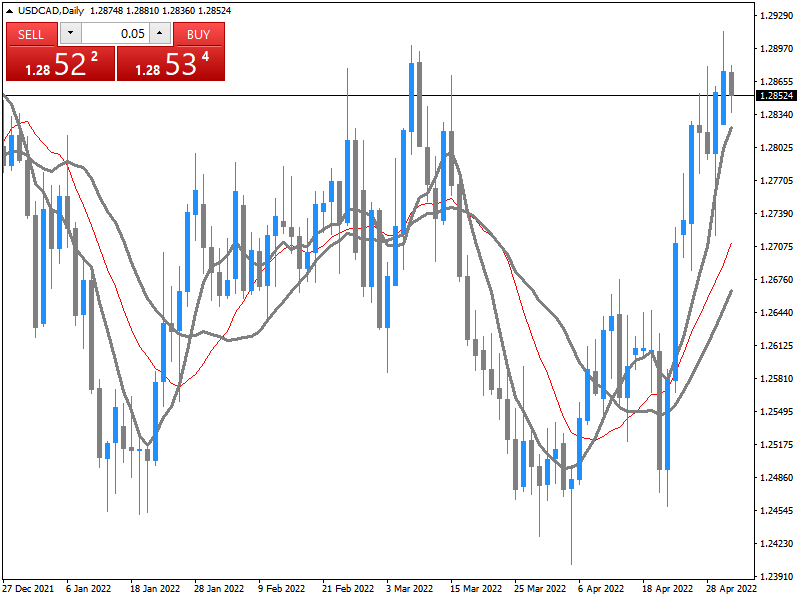800x600 pixels.
Task: Decrease volume with the down arrow
Action: [x=70, y=34]
